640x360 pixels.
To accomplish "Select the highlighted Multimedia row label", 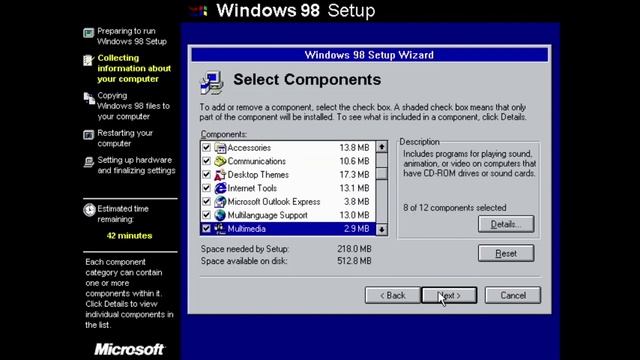I will [x=247, y=229].
